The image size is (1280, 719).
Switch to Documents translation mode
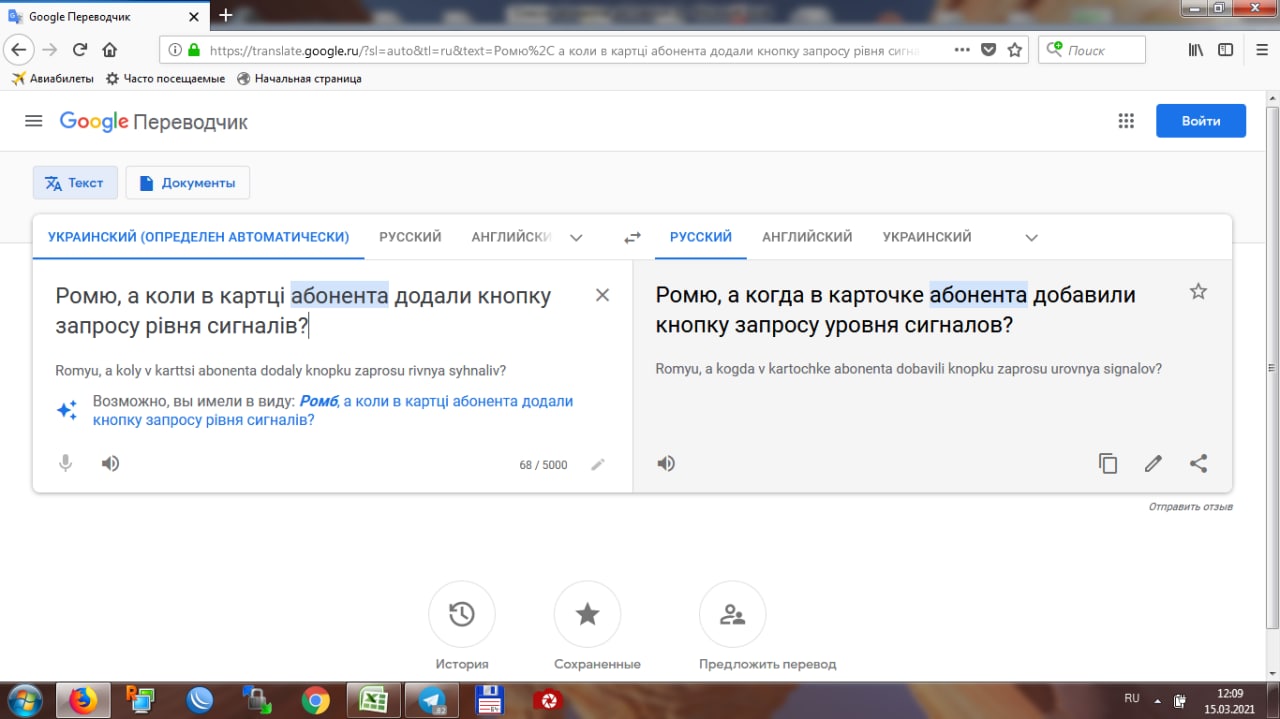click(x=187, y=183)
